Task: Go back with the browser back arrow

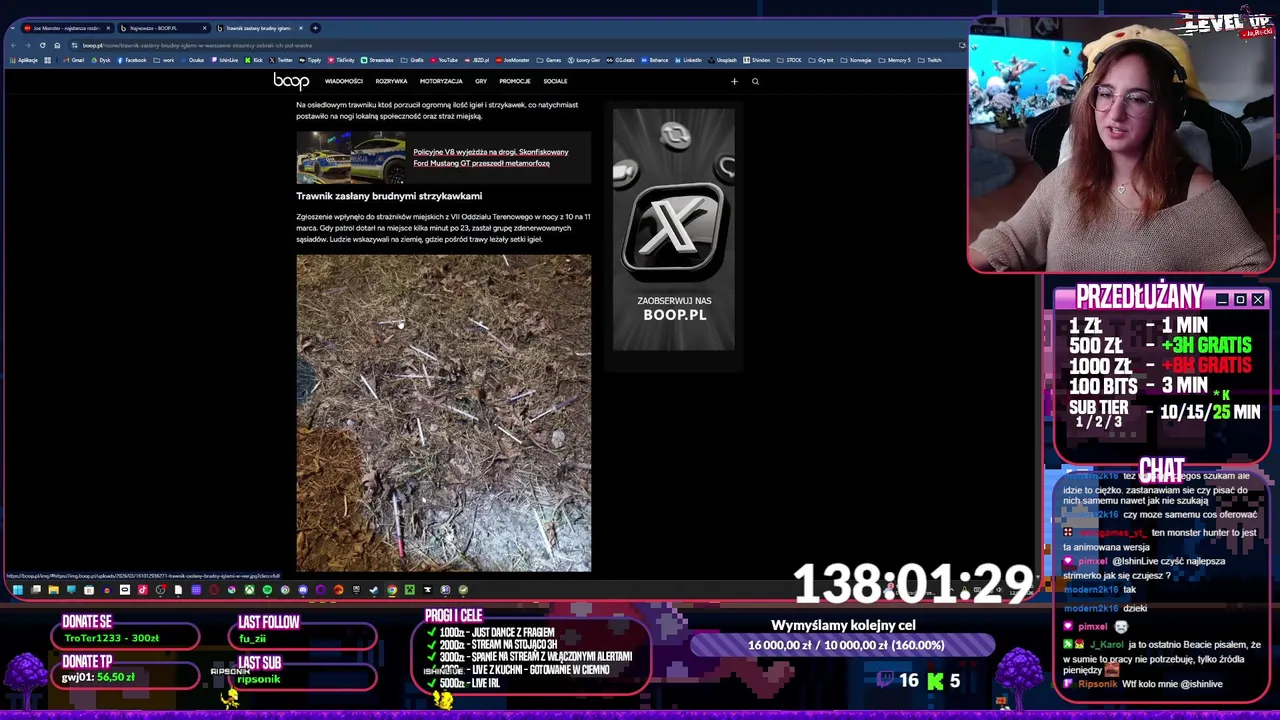Action: (13, 45)
